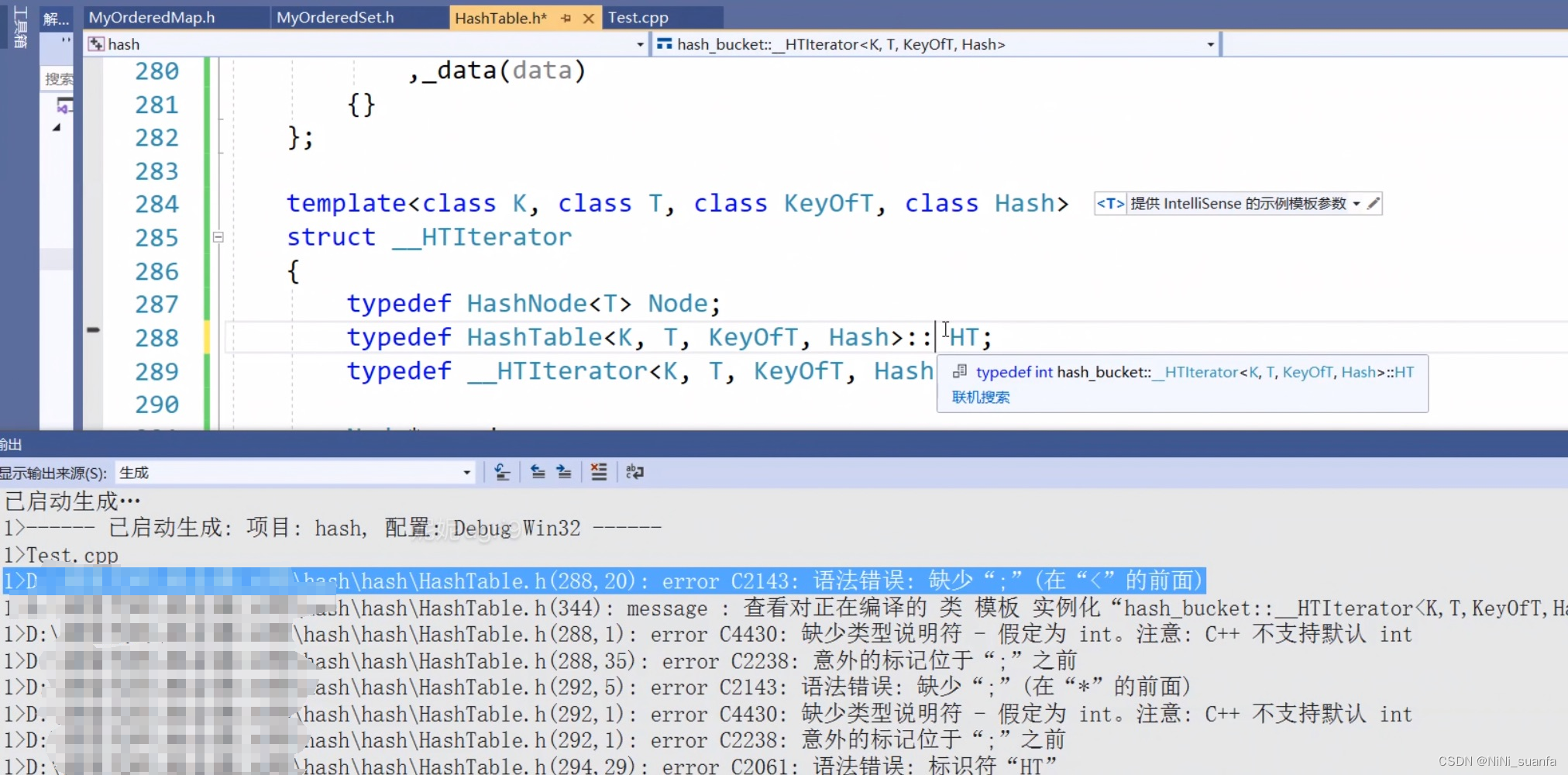Click the find message in code icon

[x=502, y=472]
